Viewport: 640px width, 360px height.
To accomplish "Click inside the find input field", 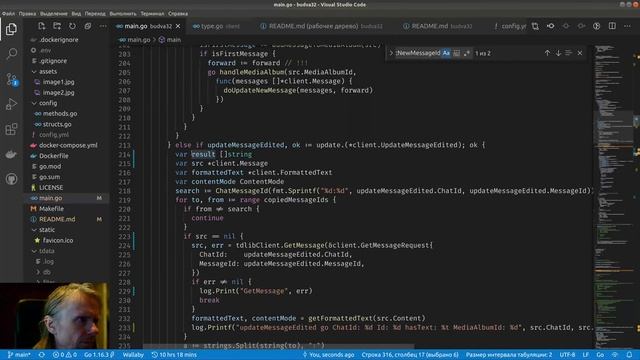I will pos(418,53).
